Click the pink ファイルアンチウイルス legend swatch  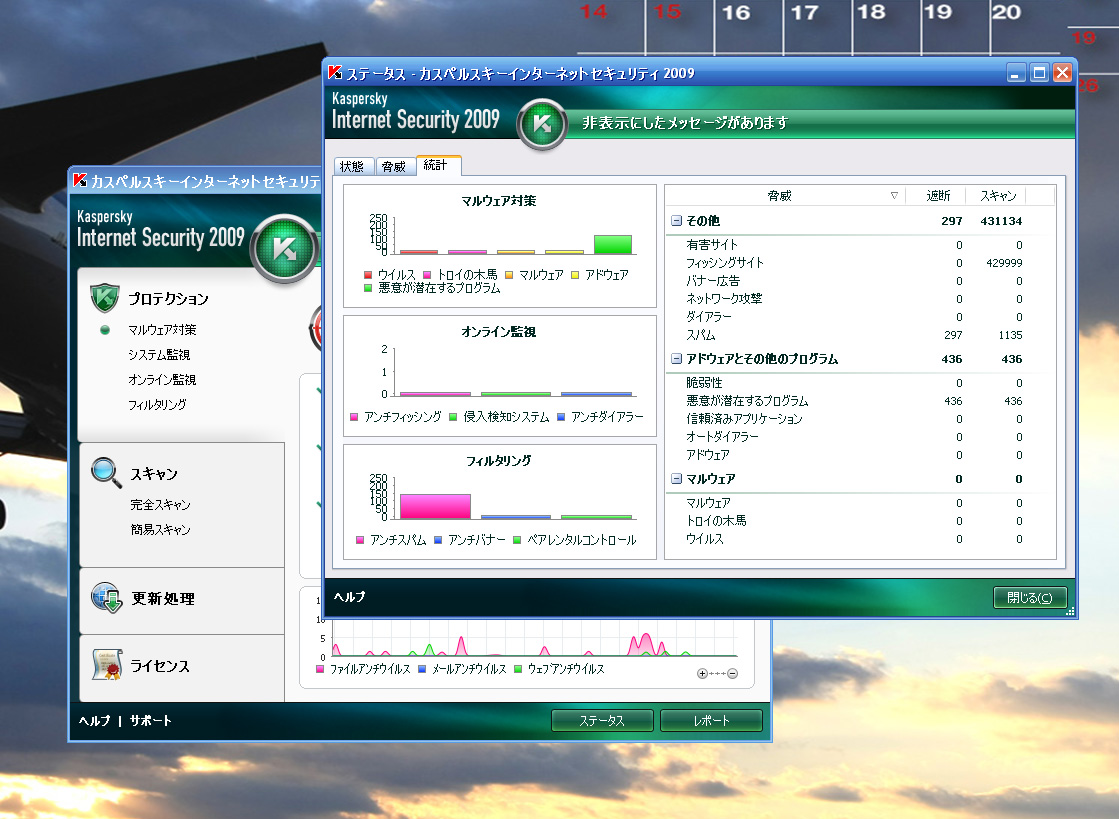coord(320,669)
